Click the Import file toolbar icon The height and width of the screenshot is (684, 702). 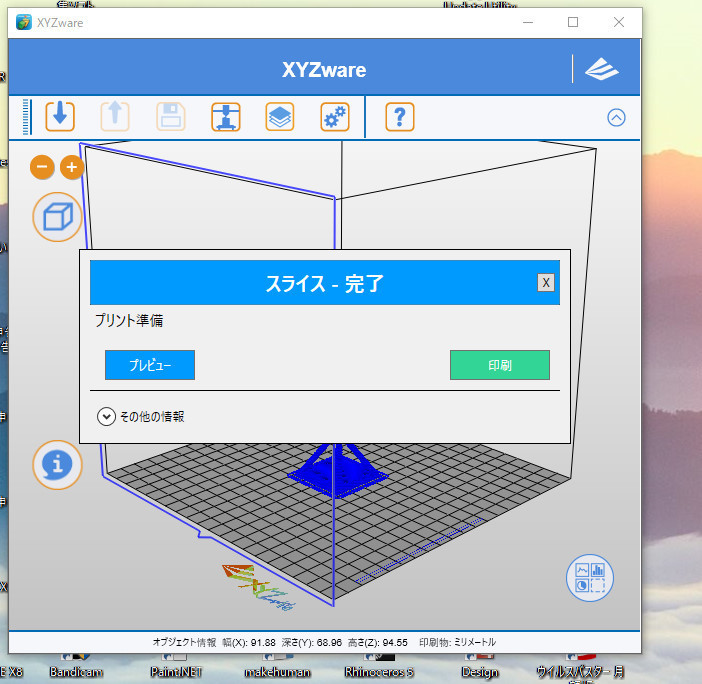(60, 116)
